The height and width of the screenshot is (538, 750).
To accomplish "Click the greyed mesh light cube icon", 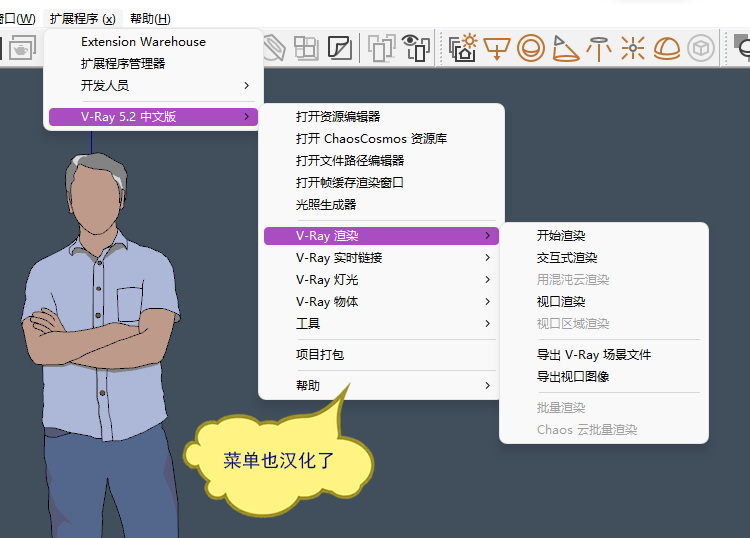I will [x=701, y=48].
